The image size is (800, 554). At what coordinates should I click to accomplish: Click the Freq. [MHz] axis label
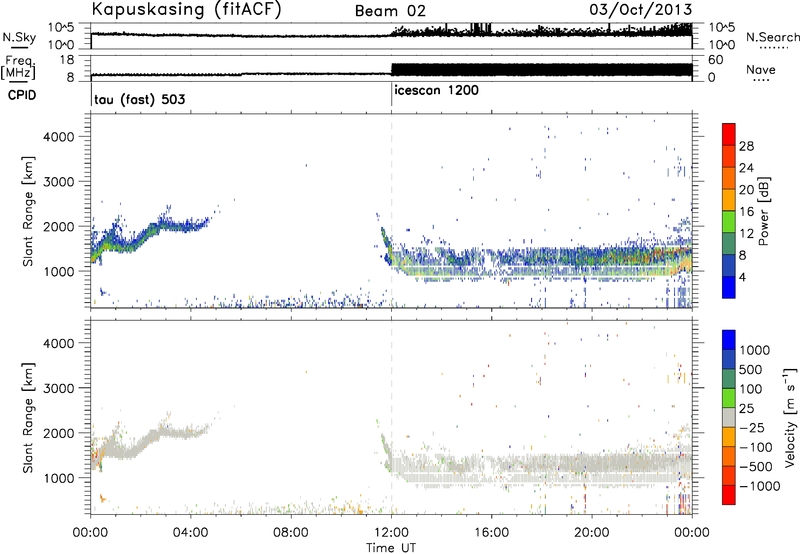coord(18,67)
